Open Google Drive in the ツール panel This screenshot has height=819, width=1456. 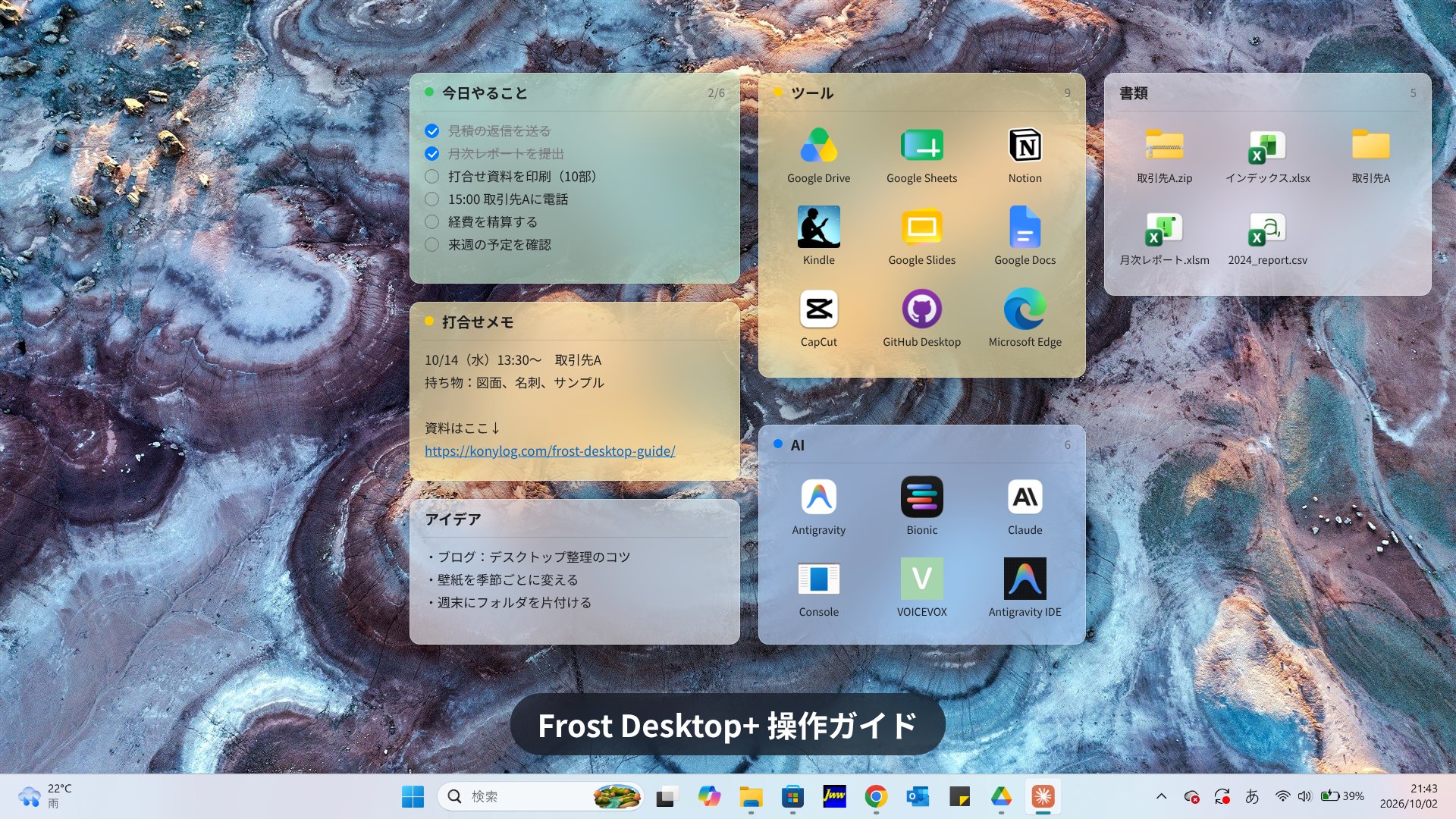pyautogui.click(x=818, y=146)
